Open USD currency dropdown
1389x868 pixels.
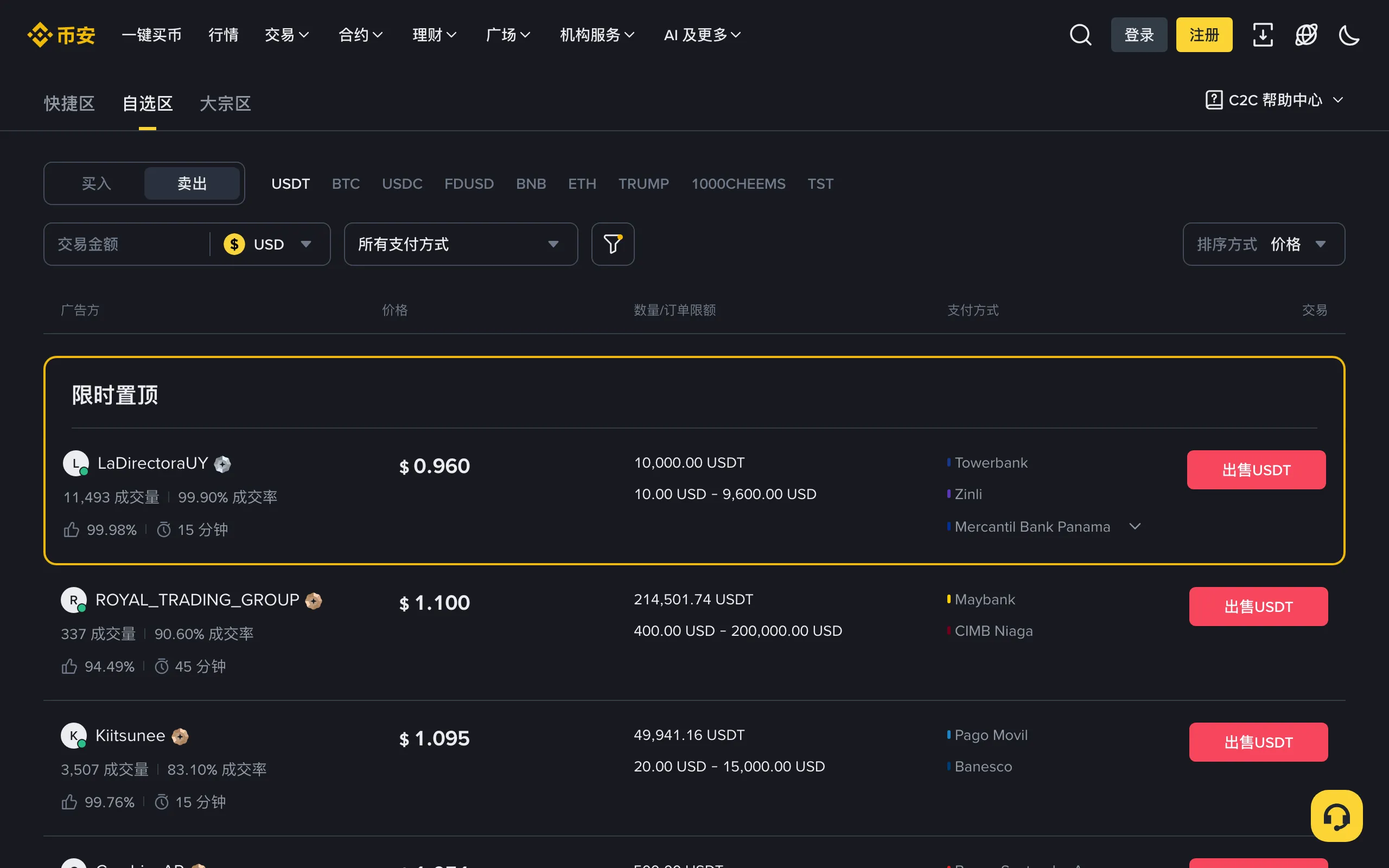(x=268, y=244)
